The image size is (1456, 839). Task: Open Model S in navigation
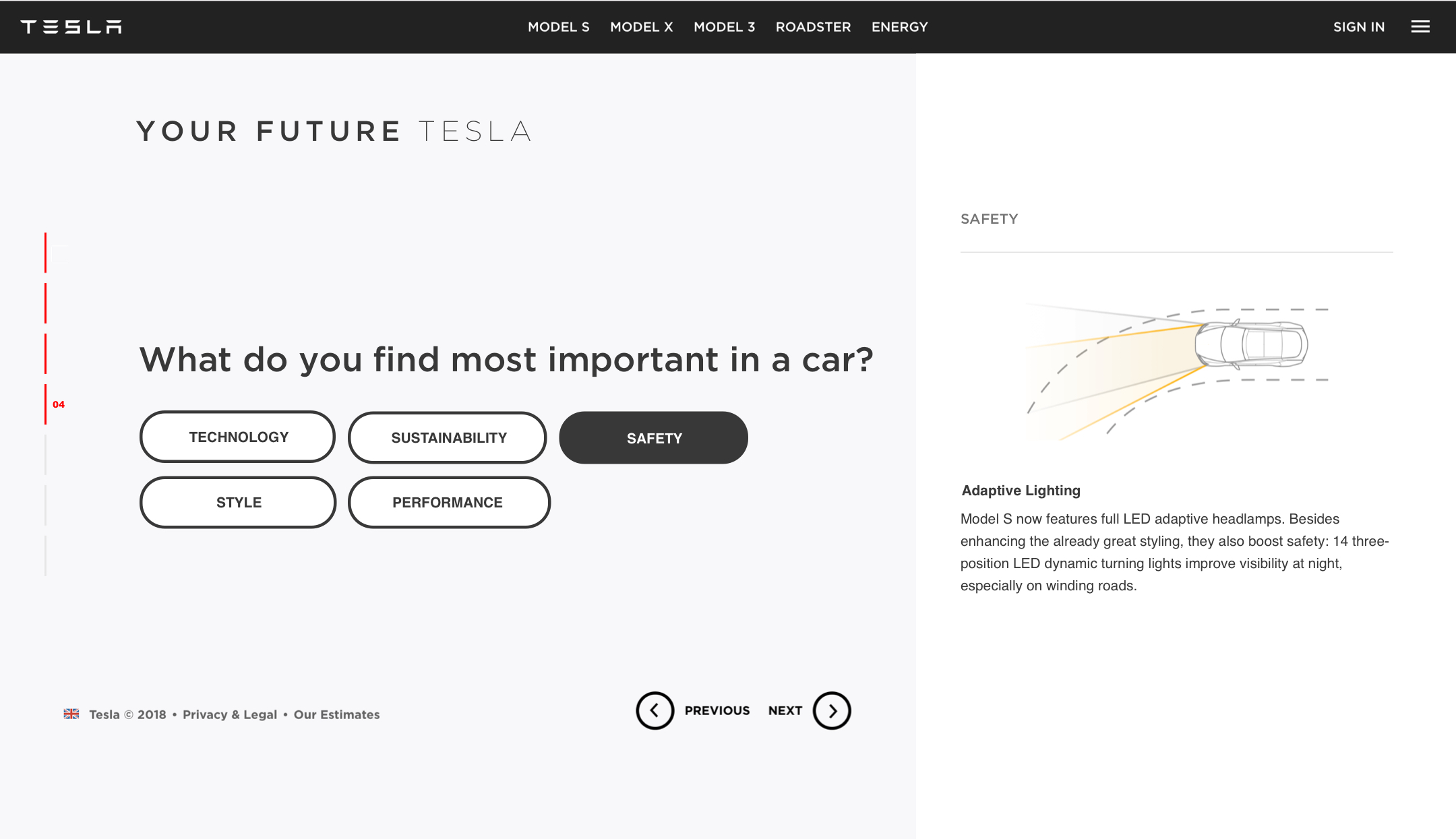[559, 27]
